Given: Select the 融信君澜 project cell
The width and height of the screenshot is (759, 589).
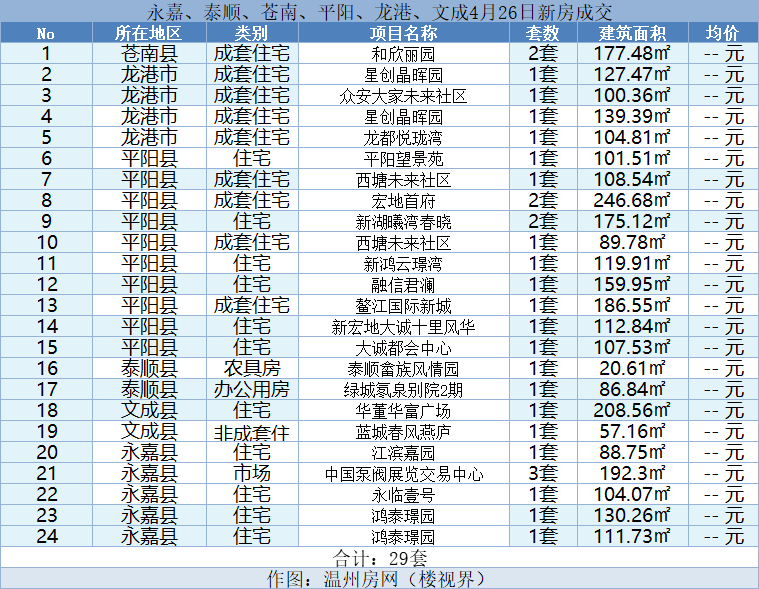Looking at the screenshot, I should (403, 285).
